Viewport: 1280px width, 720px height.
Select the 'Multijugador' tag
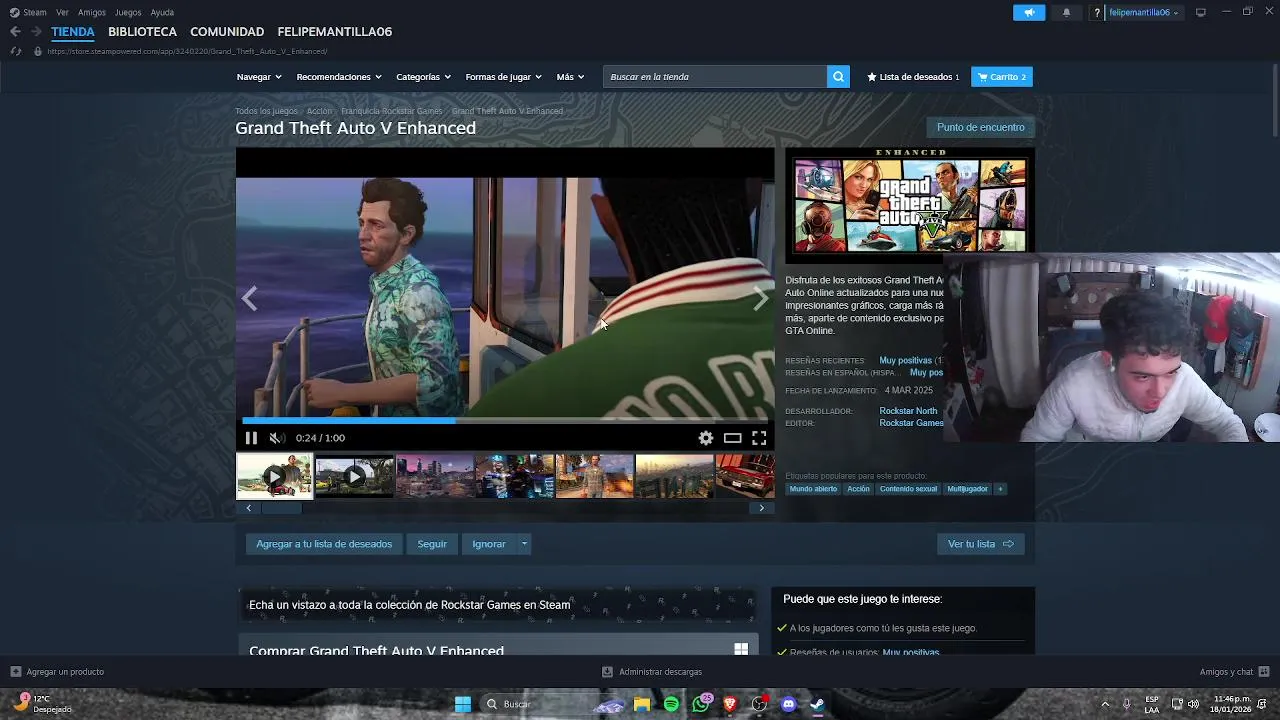(967, 489)
